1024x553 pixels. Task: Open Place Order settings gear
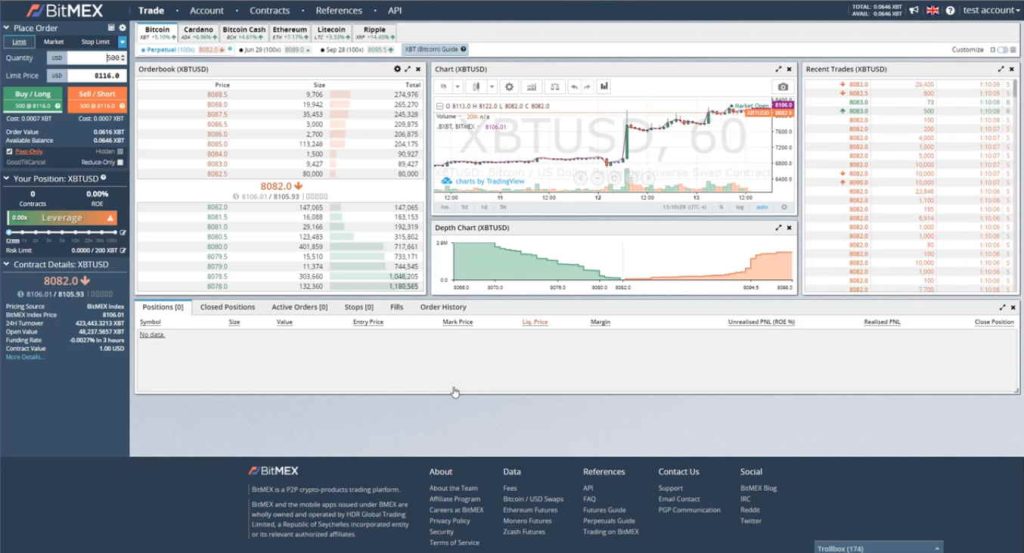(122, 28)
